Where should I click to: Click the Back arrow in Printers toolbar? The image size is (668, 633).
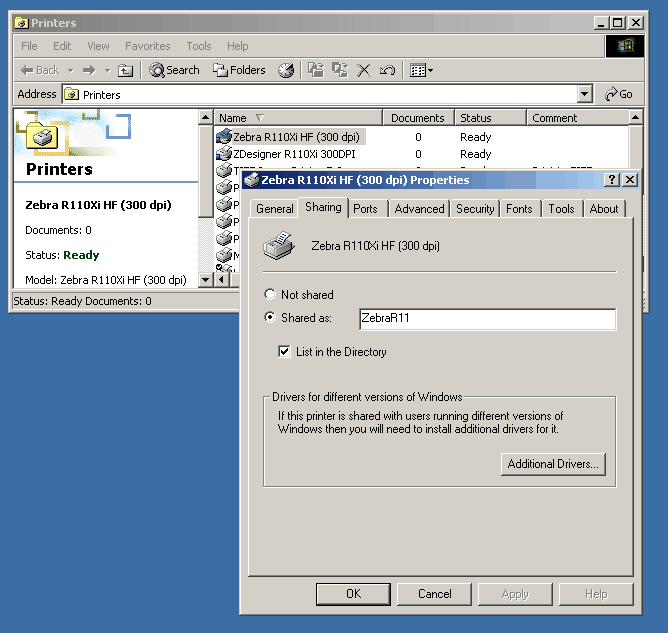point(40,70)
